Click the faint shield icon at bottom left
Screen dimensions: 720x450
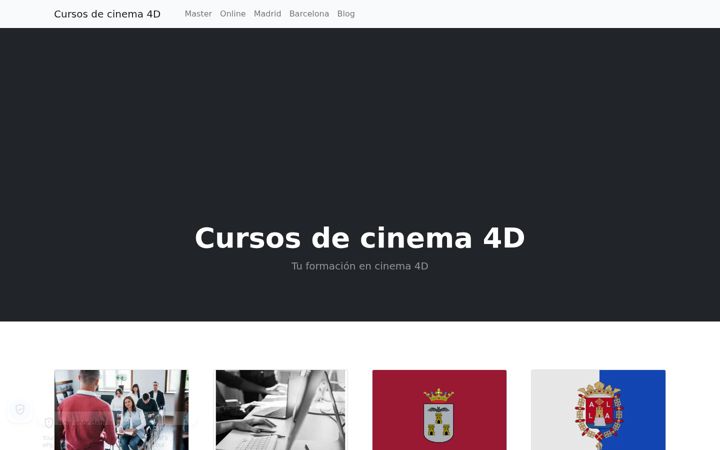pos(20,409)
